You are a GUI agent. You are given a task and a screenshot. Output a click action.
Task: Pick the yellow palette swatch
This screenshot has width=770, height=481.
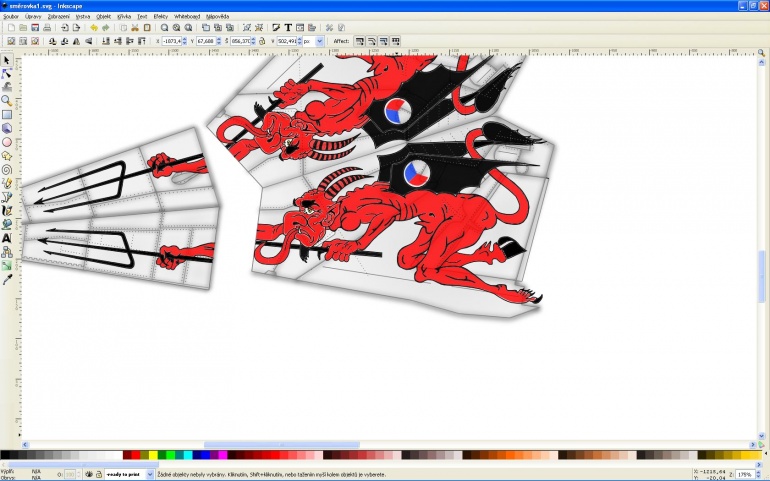153,455
